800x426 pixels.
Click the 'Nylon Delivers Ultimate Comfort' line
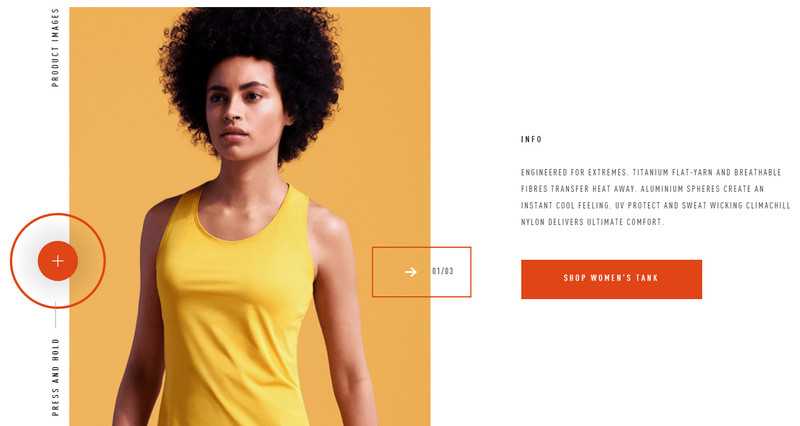coord(592,222)
